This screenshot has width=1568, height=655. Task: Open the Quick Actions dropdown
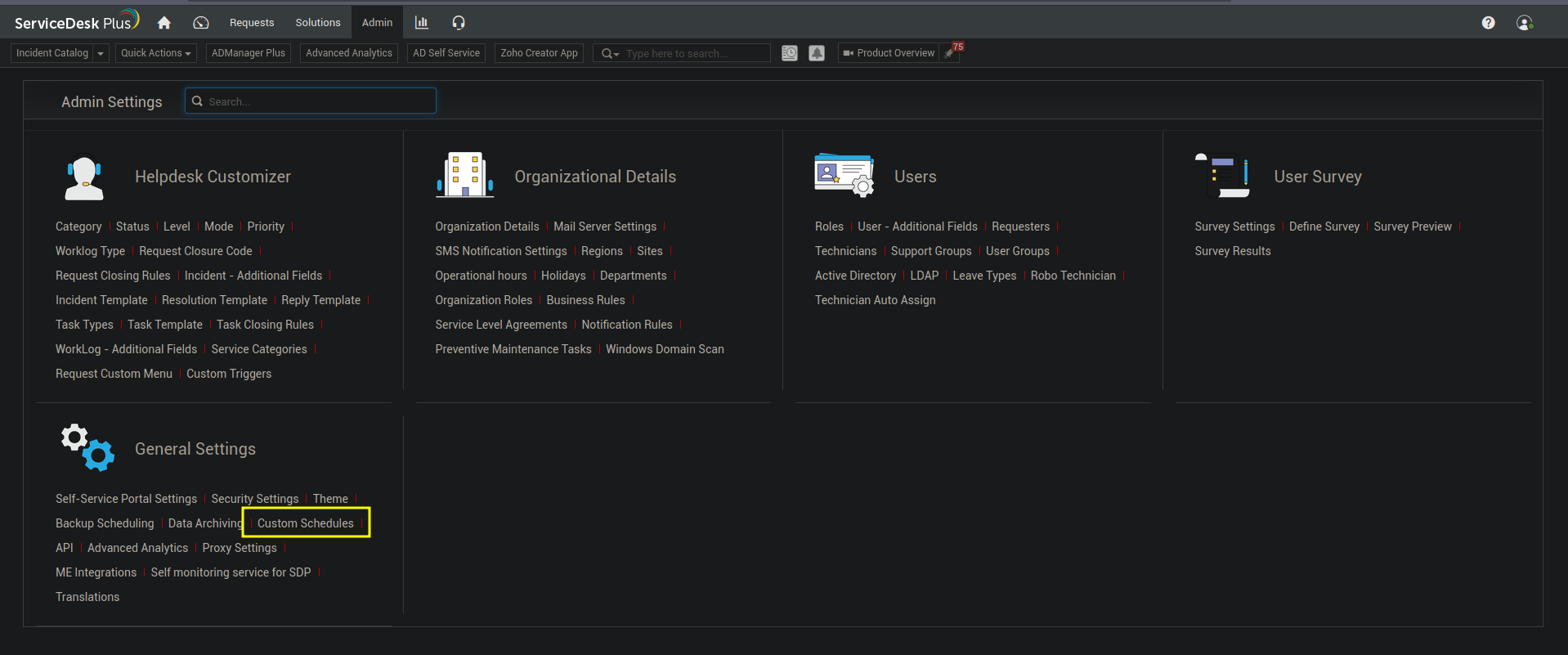tap(155, 53)
